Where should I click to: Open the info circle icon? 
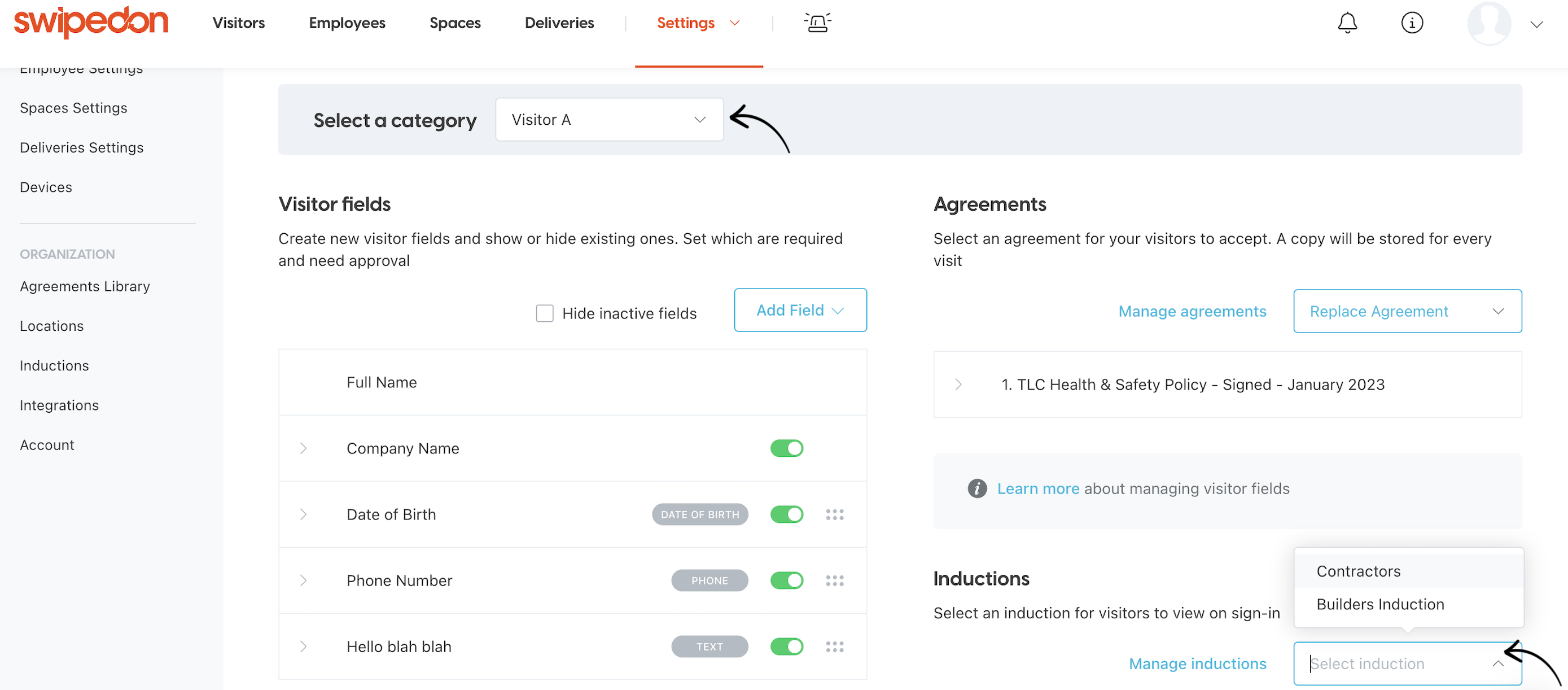coord(1412,23)
